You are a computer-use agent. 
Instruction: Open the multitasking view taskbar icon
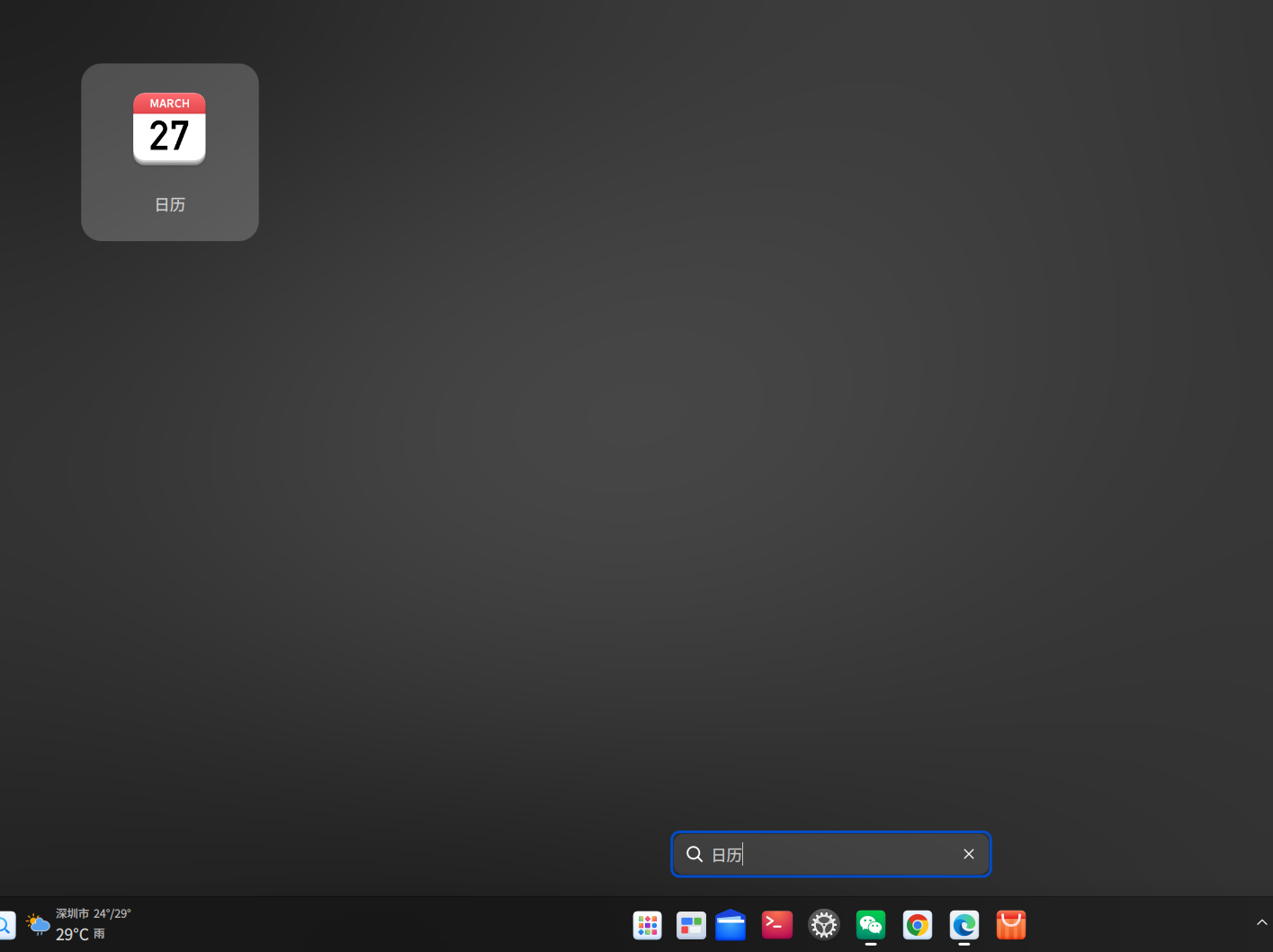pos(691,925)
